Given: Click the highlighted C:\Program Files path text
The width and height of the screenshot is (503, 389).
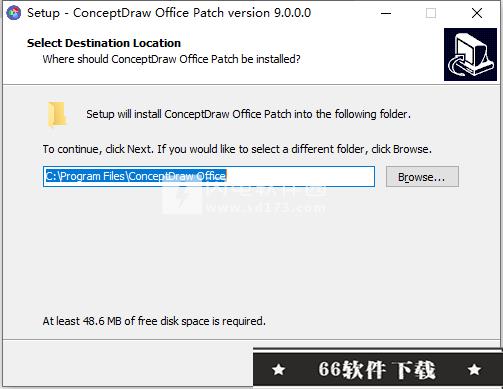Looking at the screenshot, I should (x=136, y=176).
